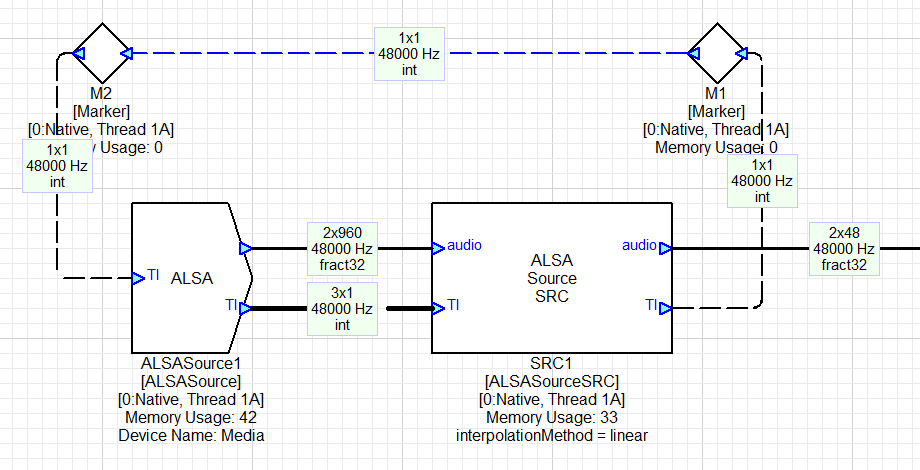Click ALSA block's audio output pin
Image resolution: width=920 pixels, height=470 pixels.
tap(246, 249)
